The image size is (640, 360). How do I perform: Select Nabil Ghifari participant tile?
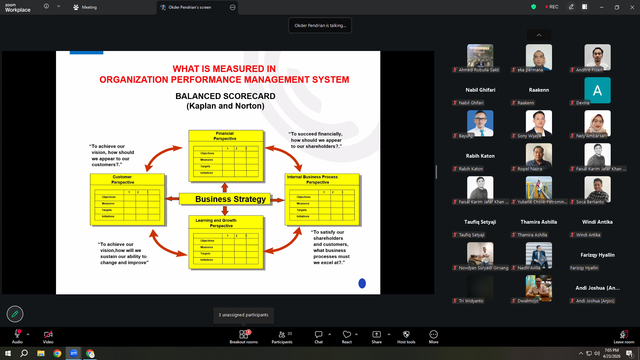click(480, 91)
